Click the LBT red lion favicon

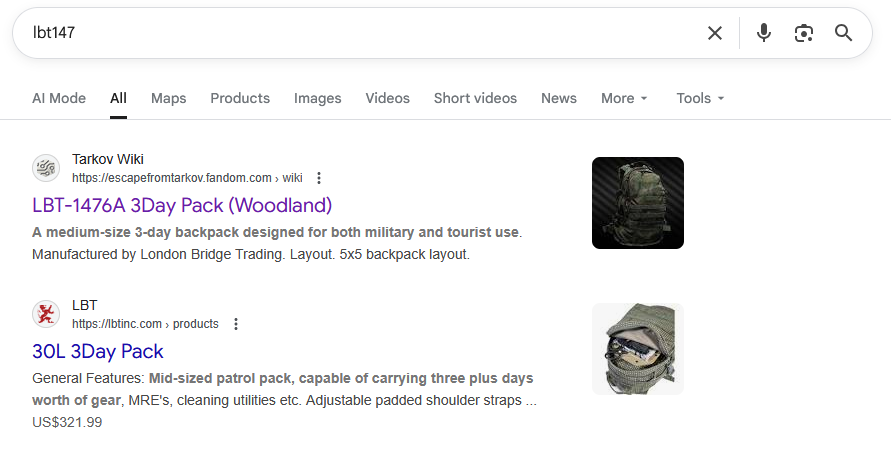coord(46,314)
